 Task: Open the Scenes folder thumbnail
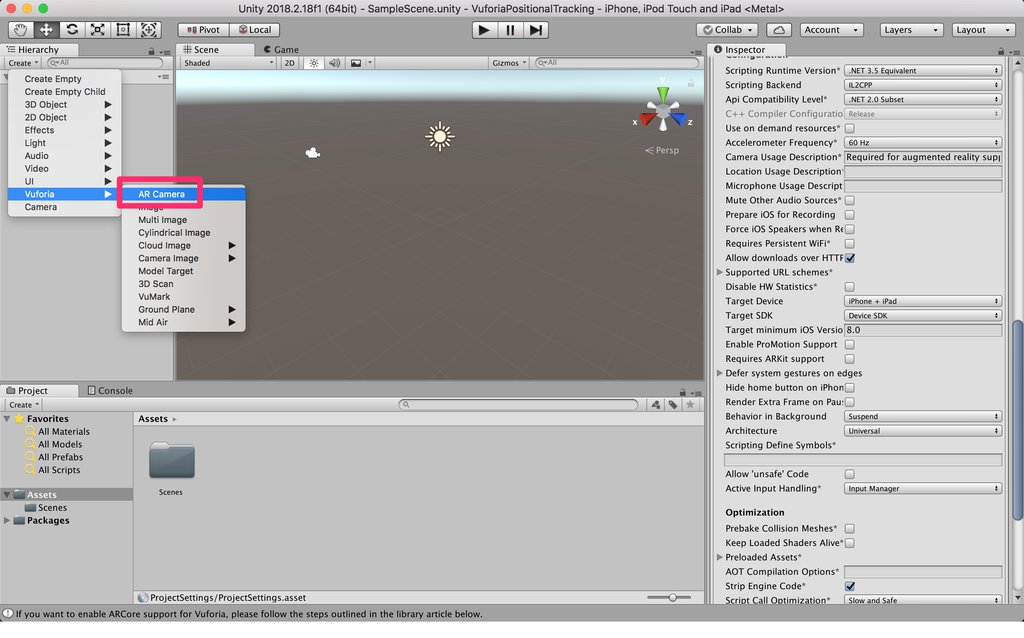click(171, 461)
